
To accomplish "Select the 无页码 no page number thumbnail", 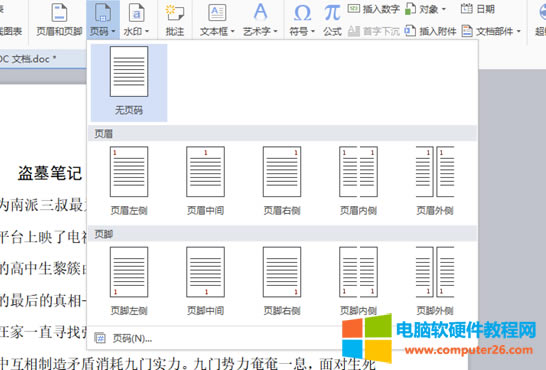I will click(129, 82).
